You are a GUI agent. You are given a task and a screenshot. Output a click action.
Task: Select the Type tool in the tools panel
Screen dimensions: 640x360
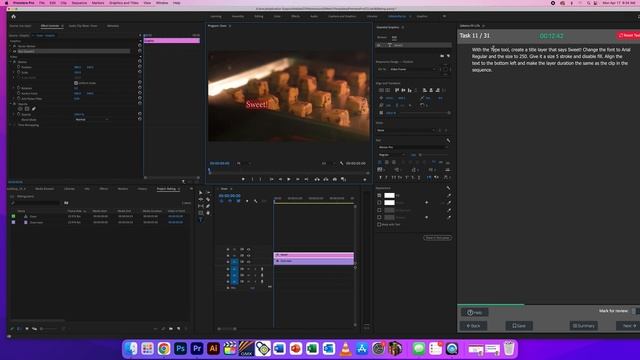click(x=200, y=219)
